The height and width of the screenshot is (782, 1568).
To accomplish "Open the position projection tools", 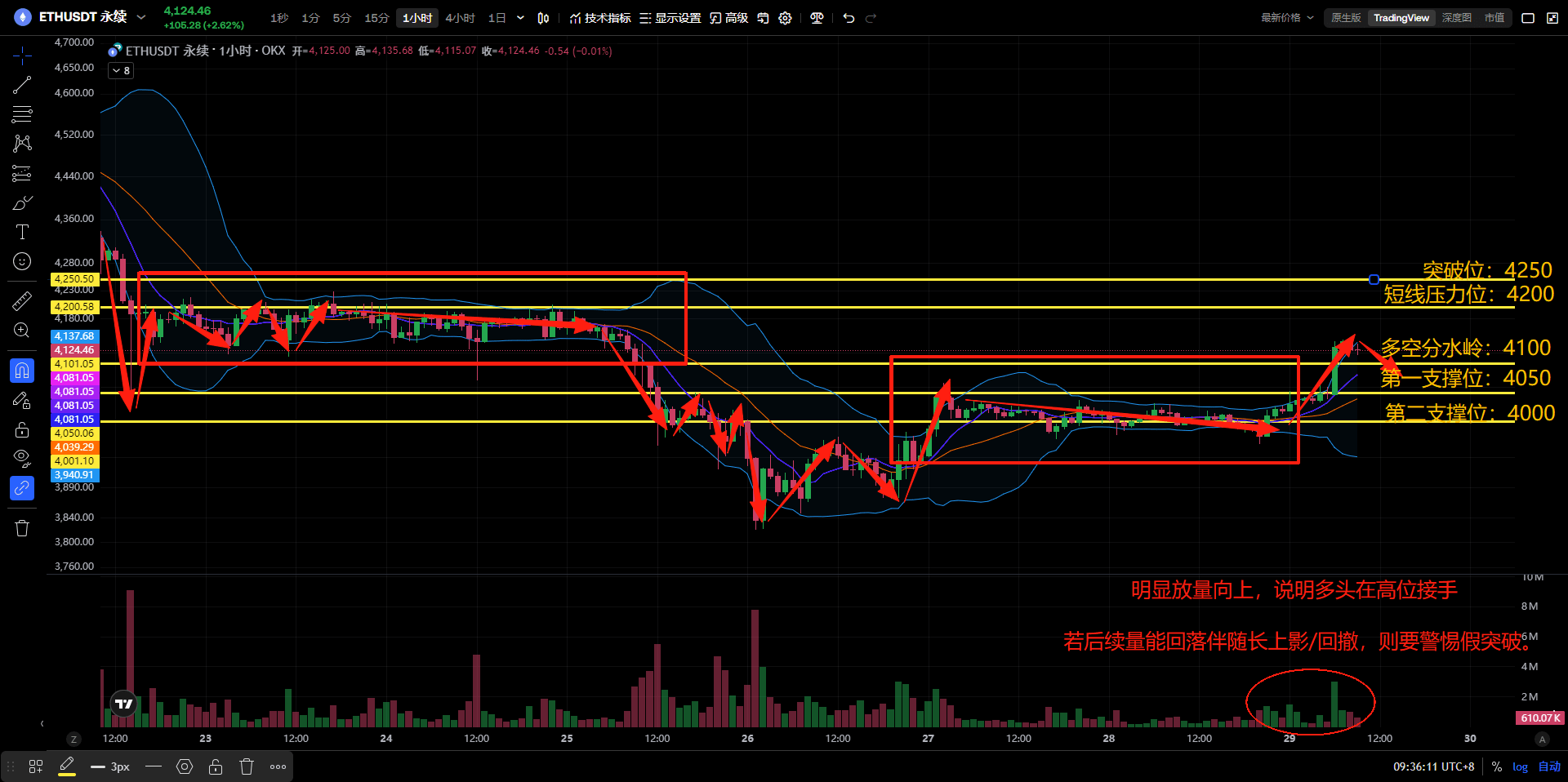I will tap(22, 173).
